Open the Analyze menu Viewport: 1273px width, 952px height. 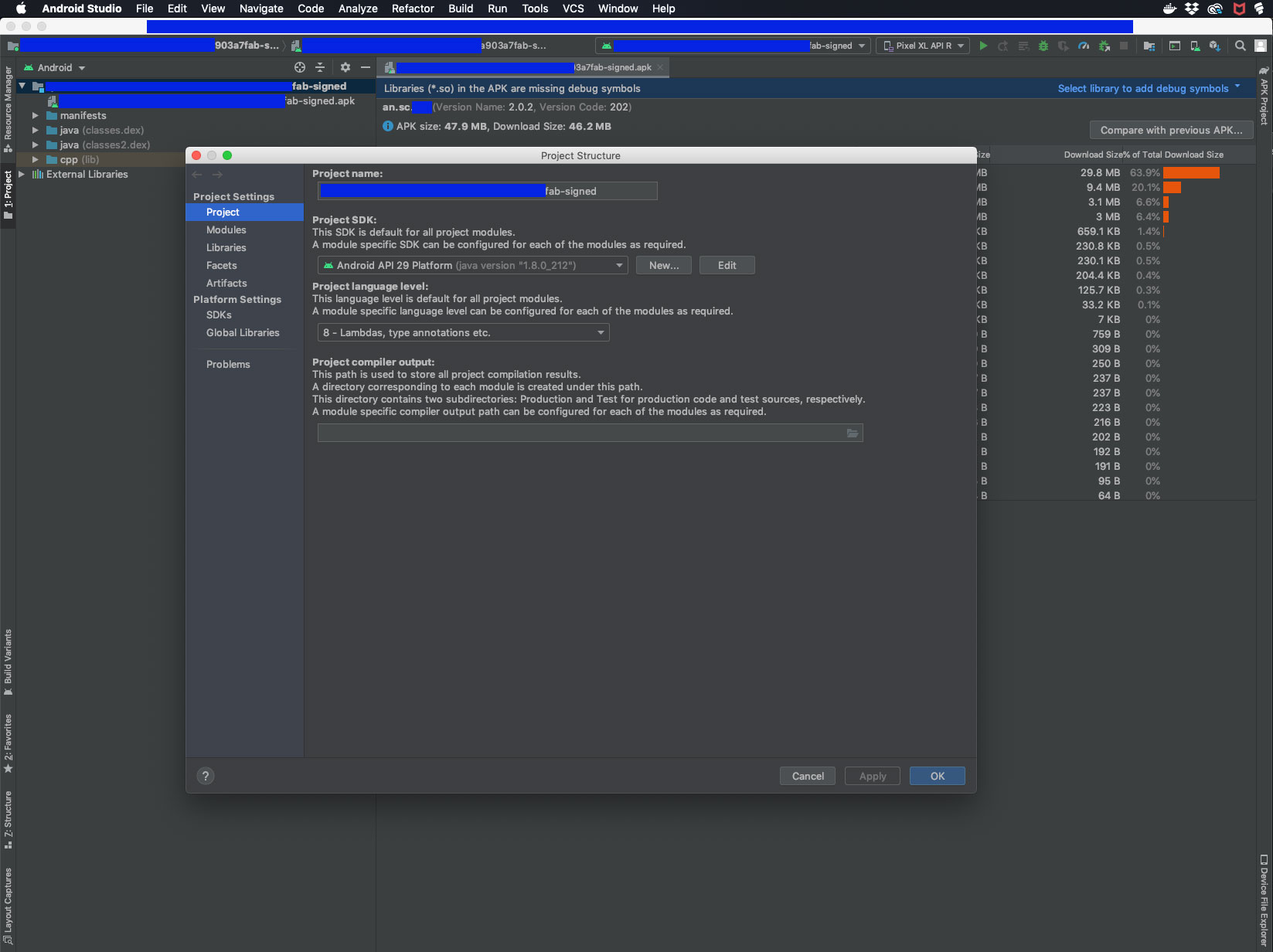(358, 8)
